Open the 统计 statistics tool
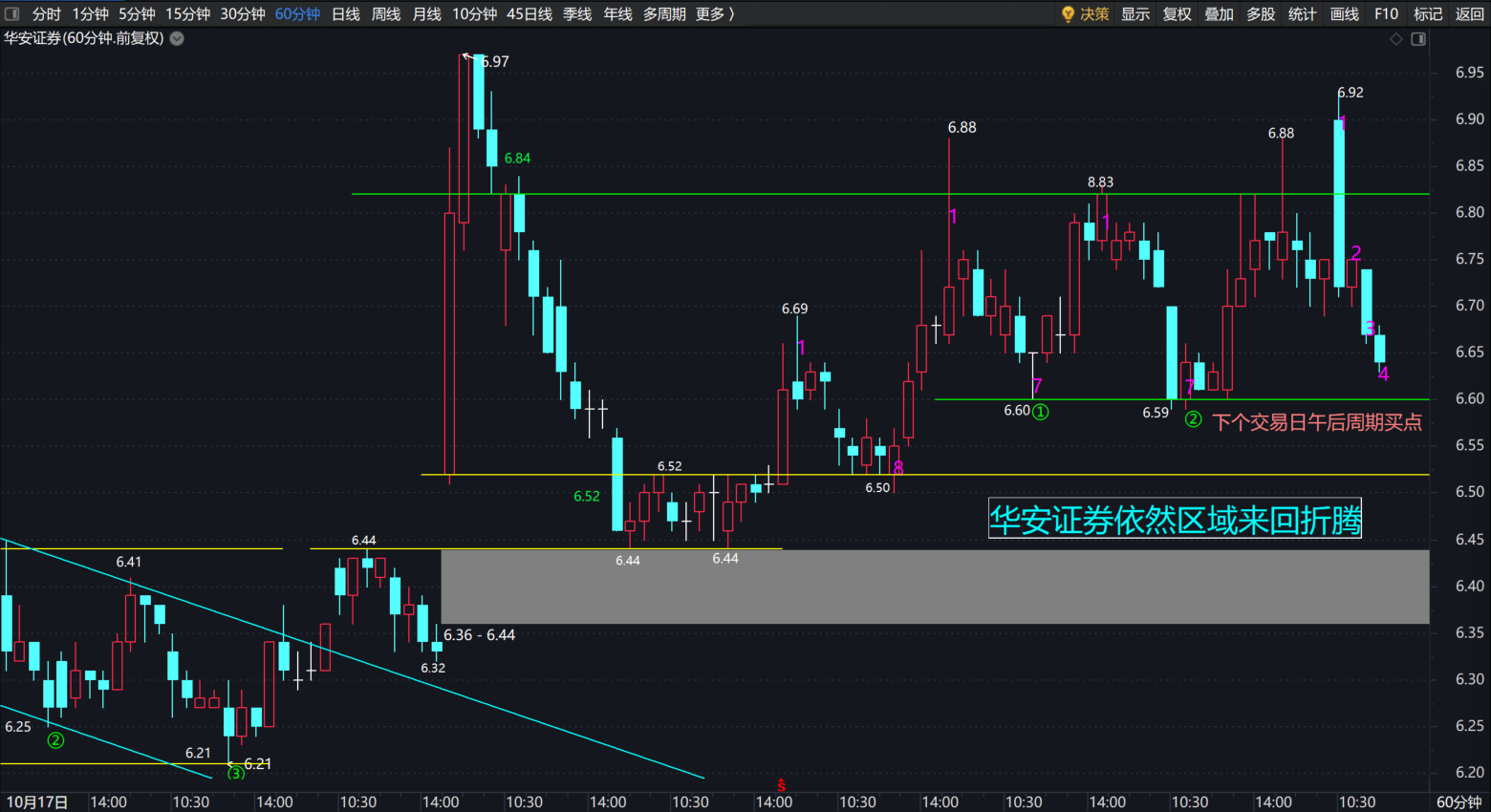Image resolution: width=1491 pixels, height=812 pixels. [x=1303, y=13]
